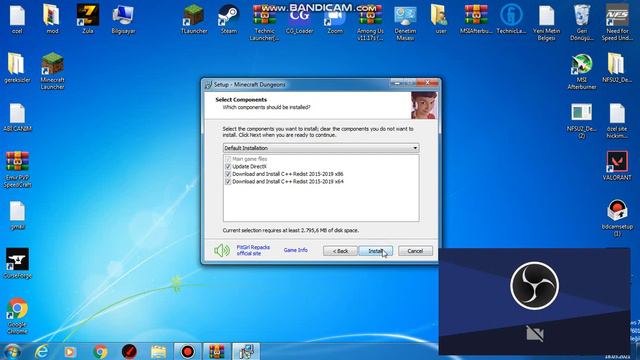Launch the VALORANT shortcut
Screen dimensions: 640x360
point(617,166)
